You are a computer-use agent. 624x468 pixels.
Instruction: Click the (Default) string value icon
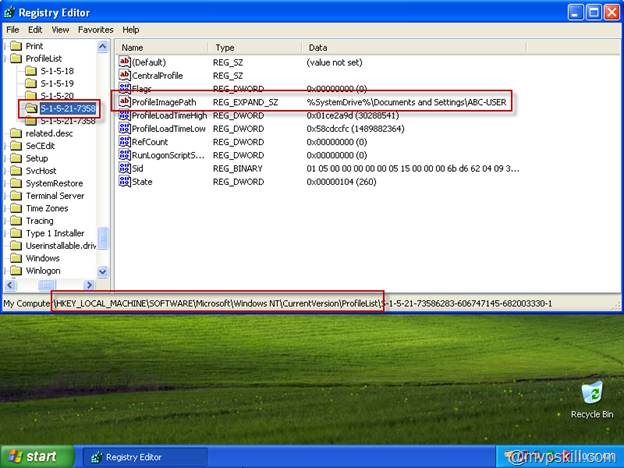click(x=125, y=62)
